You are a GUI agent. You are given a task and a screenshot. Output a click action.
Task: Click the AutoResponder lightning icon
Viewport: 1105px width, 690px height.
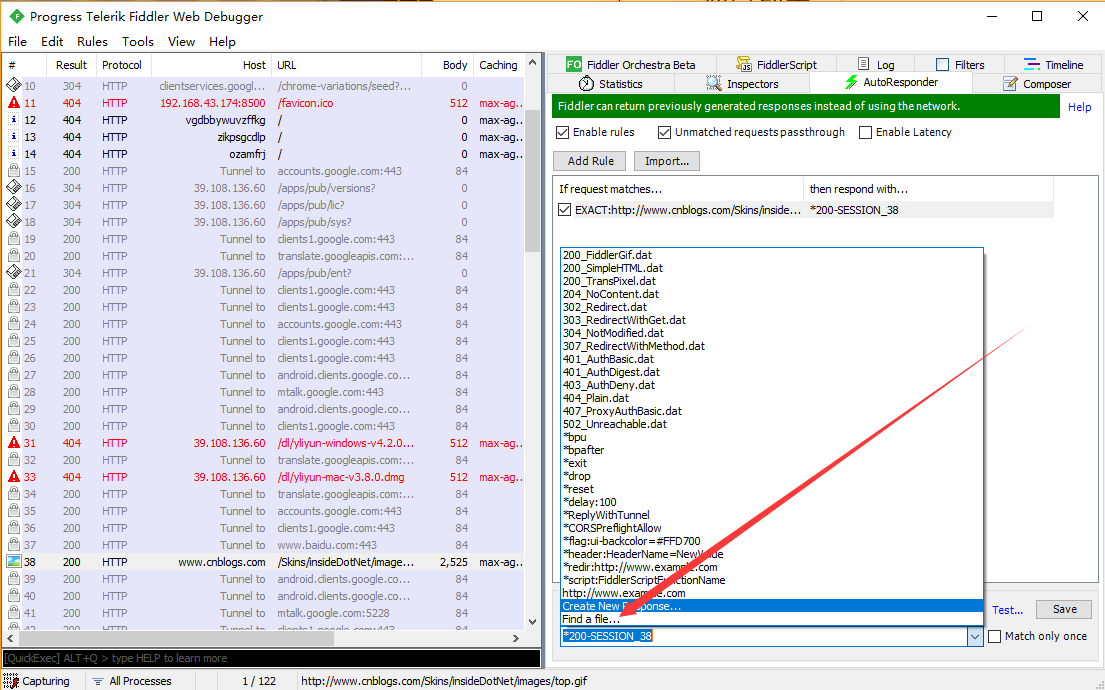[x=851, y=82]
